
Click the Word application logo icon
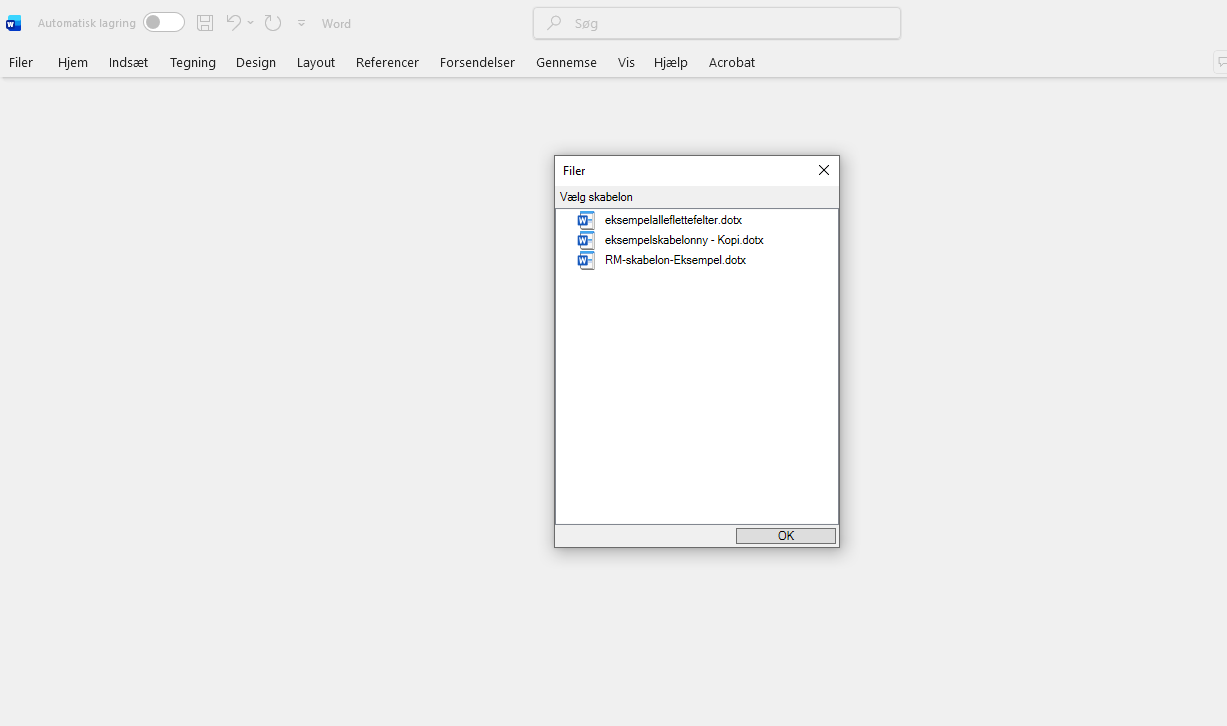click(14, 23)
